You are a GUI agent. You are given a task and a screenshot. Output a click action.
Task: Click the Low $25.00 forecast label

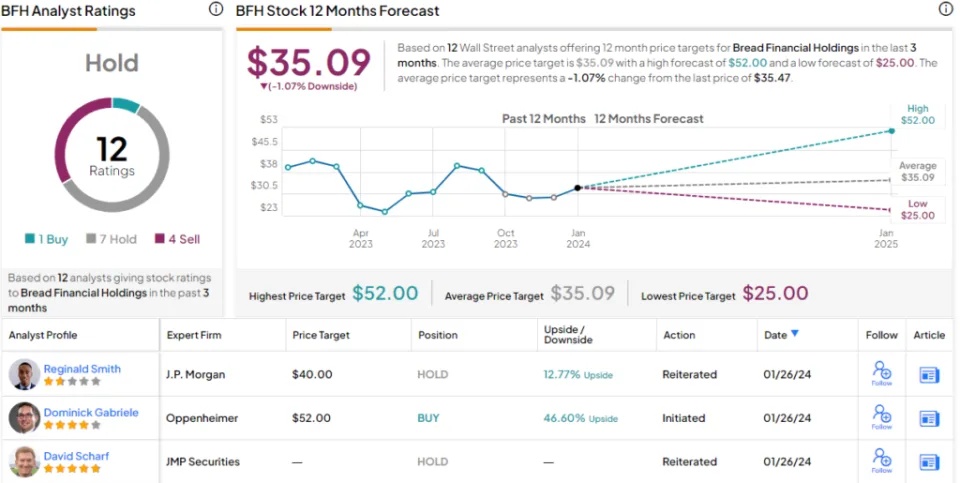(917, 210)
